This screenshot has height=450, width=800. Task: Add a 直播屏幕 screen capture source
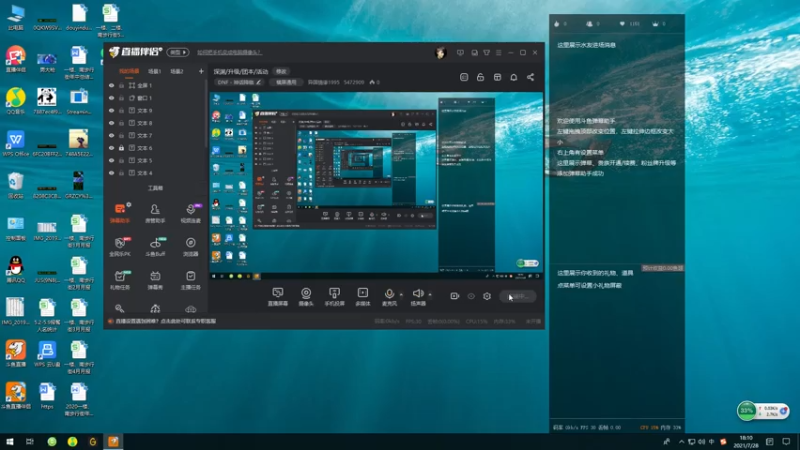278,296
